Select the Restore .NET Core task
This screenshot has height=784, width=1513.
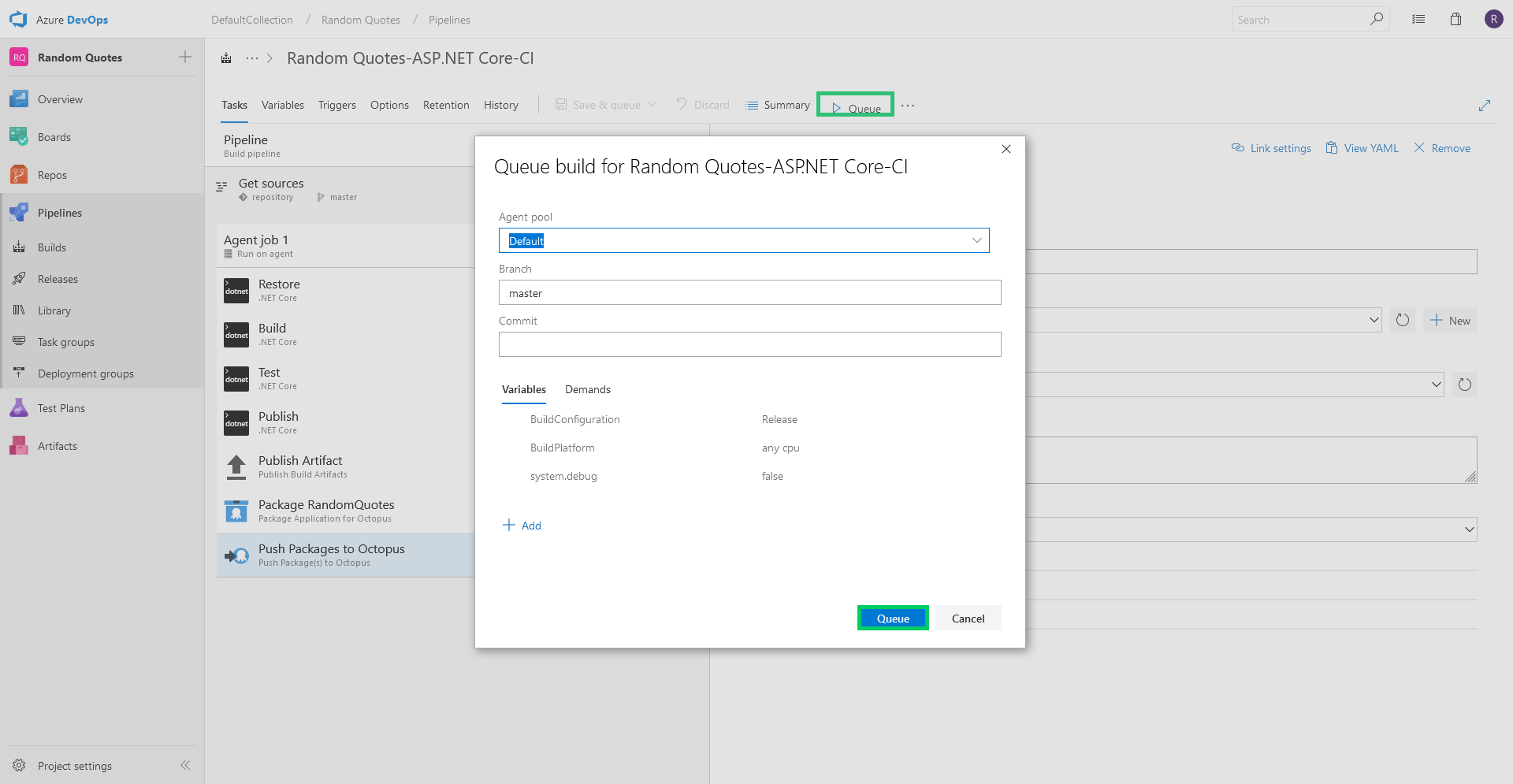click(x=347, y=290)
